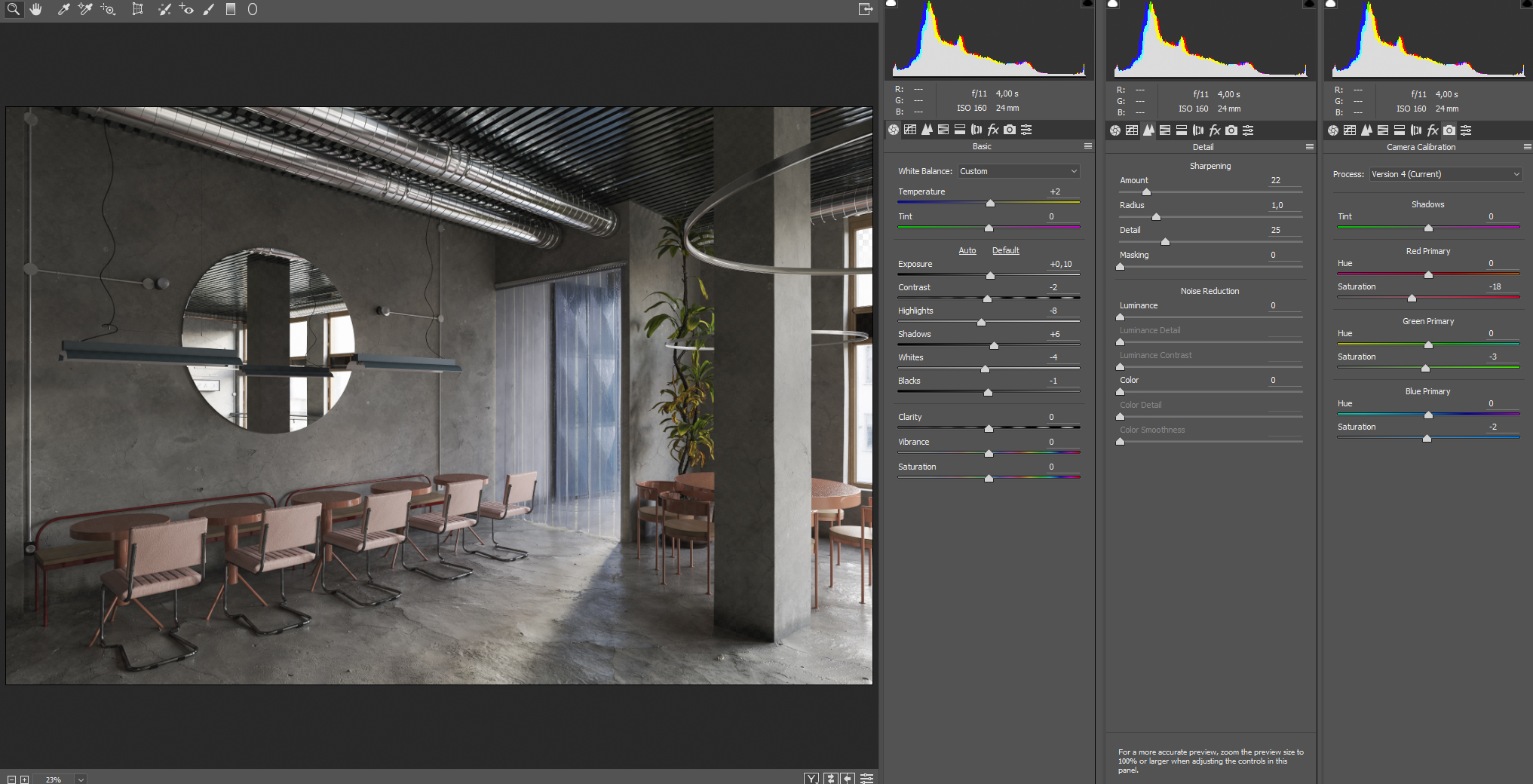Click the Sharpening Radius value field
This screenshot has width=1533, height=784.
pyautogui.click(x=1286, y=205)
